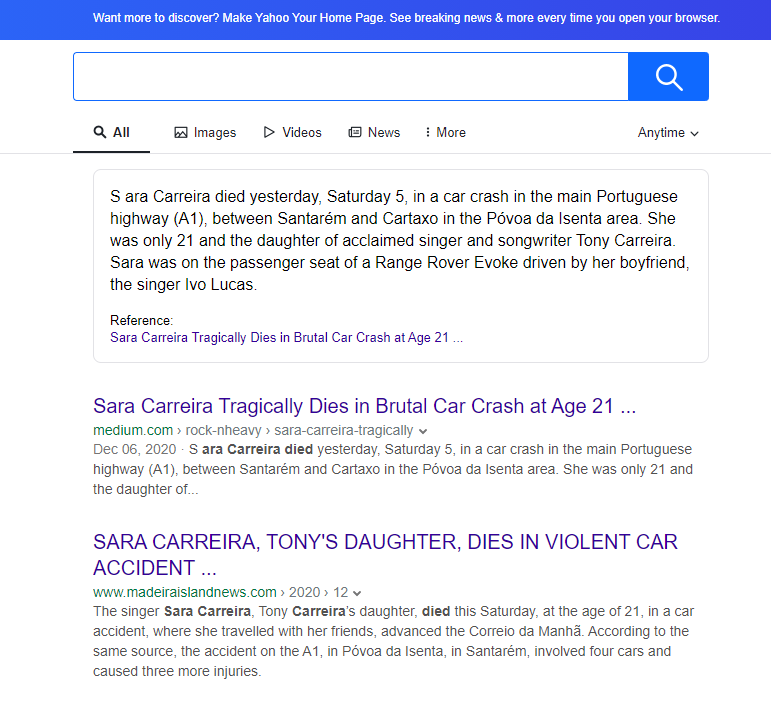Switch to the Videos tab
771x703 pixels.
coord(293,133)
